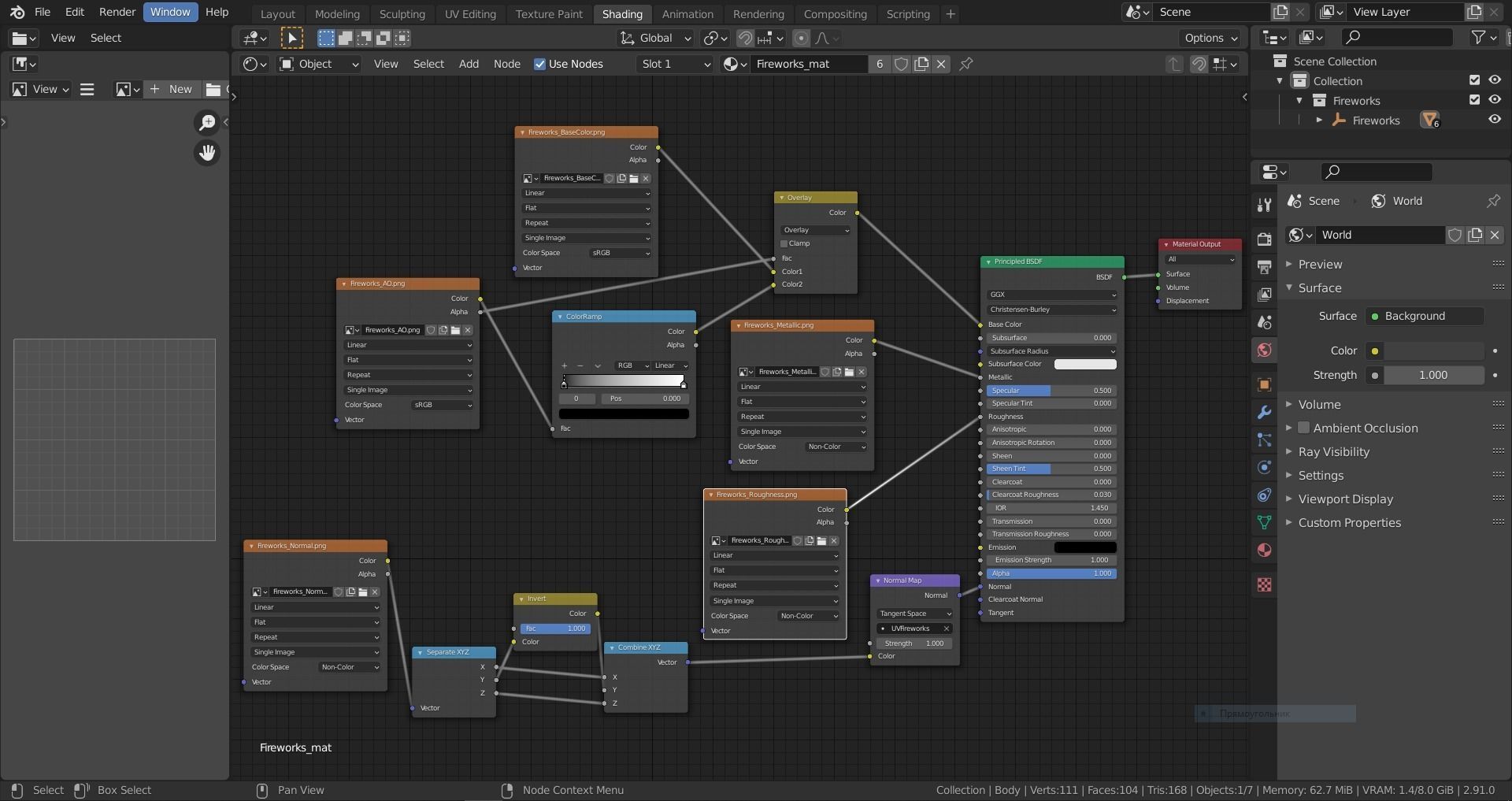1512x801 pixels.
Task: Open the Material properties sphere tab
Action: (x=1264, y=550)
